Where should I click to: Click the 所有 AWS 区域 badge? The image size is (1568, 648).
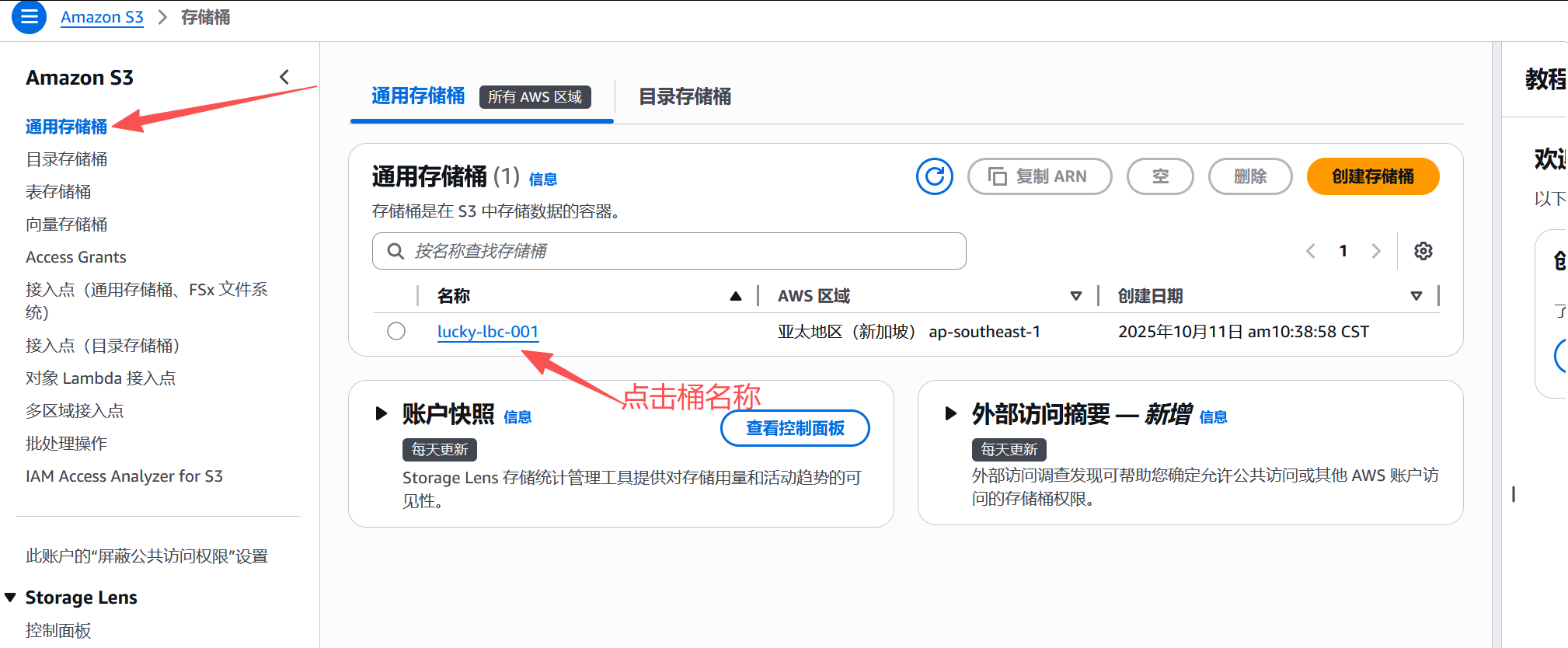click(535, 96)
